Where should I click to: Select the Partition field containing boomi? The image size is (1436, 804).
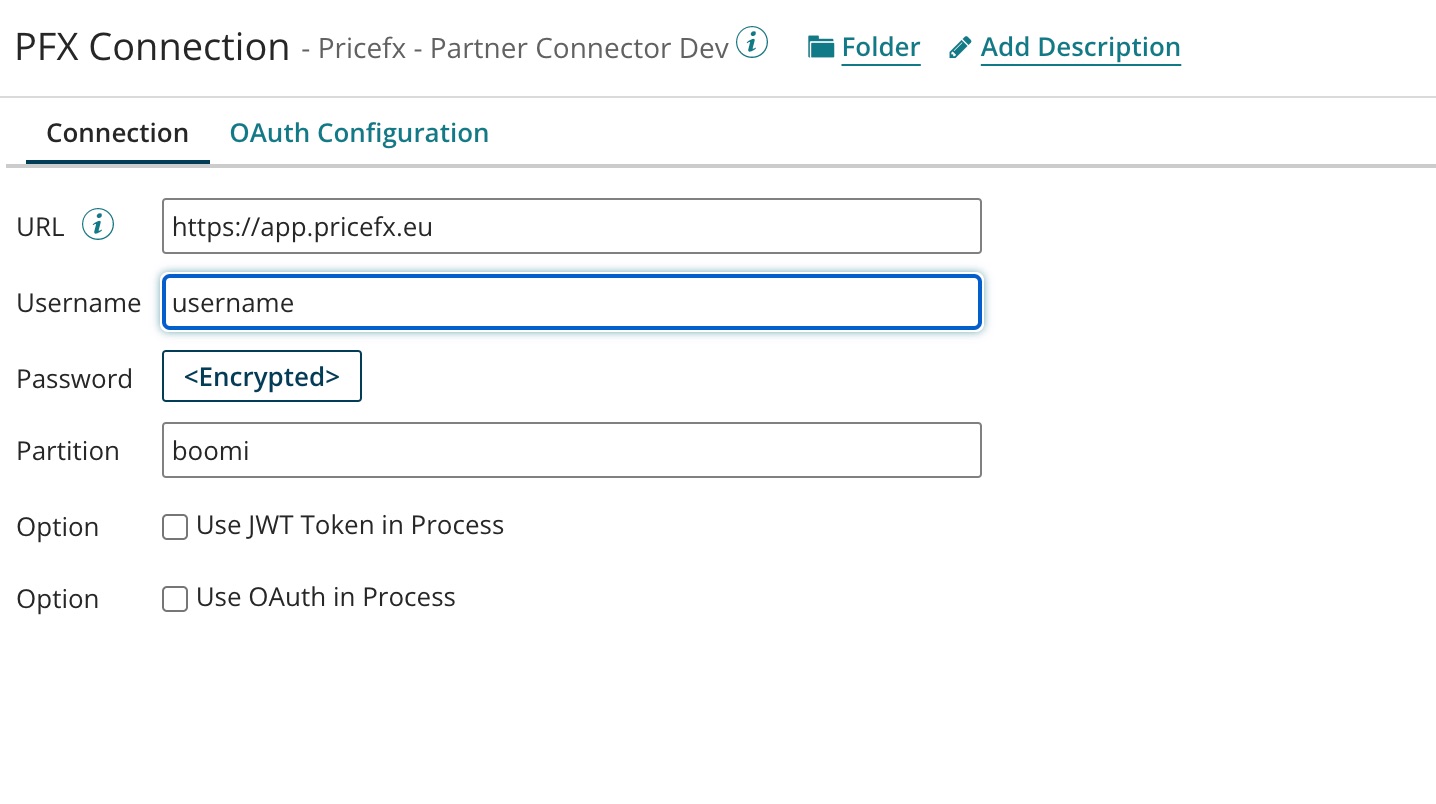[x=571, y=450]
